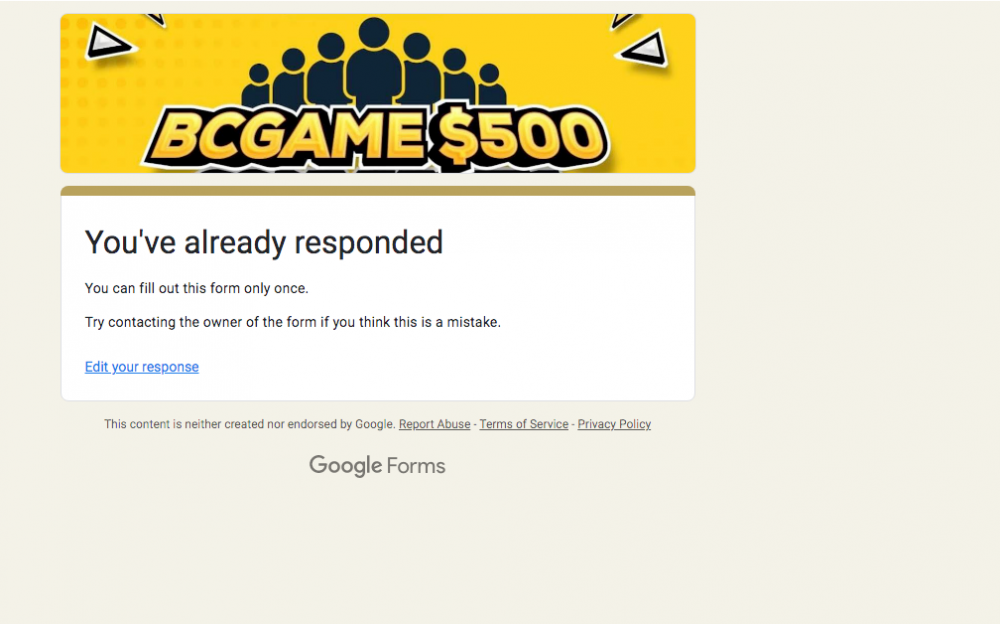Open the Privacy Policy link
The width and height of the screenshot is (1000, 624).
(614, 424)
